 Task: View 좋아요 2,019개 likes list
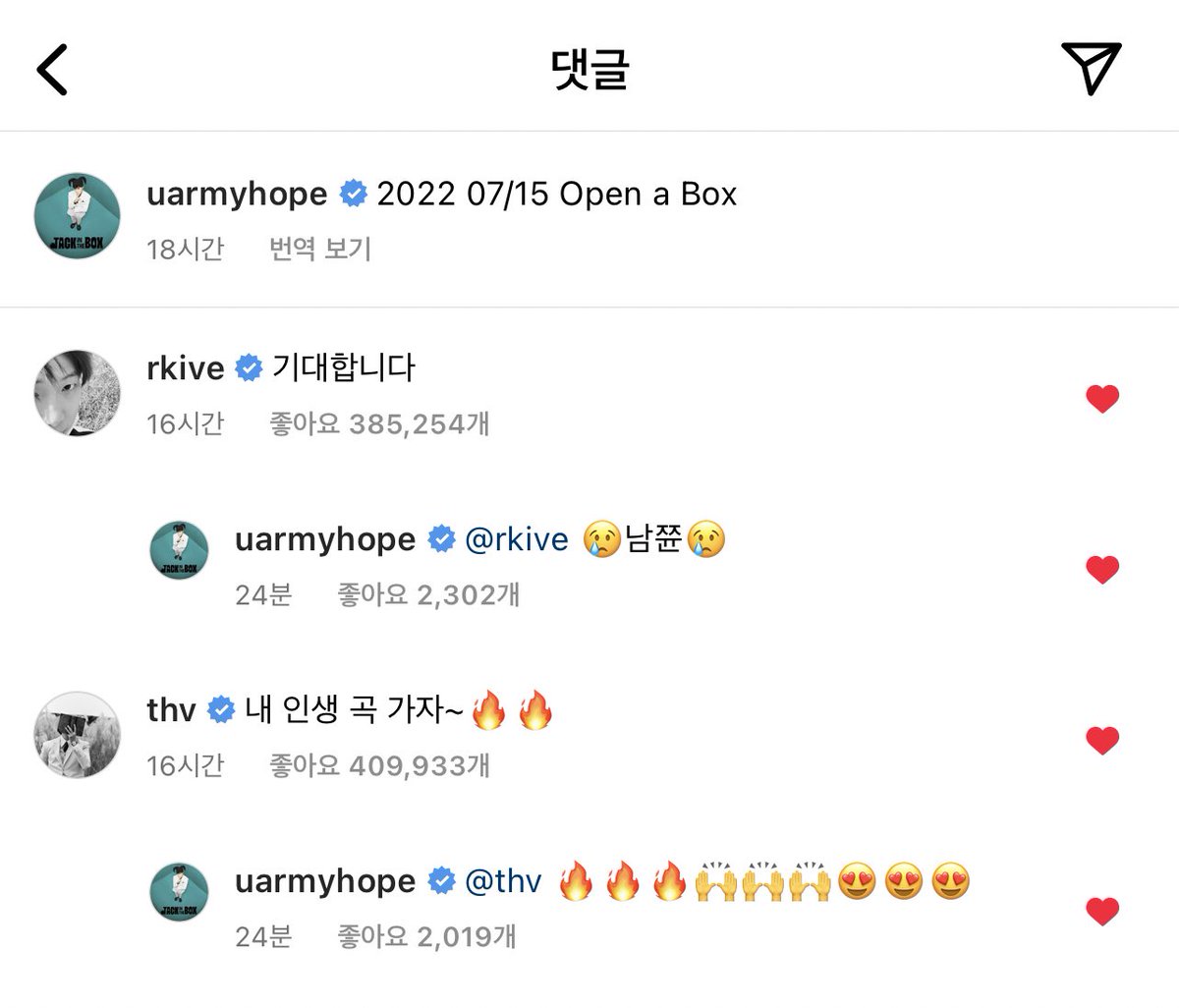tap(426, 936)
